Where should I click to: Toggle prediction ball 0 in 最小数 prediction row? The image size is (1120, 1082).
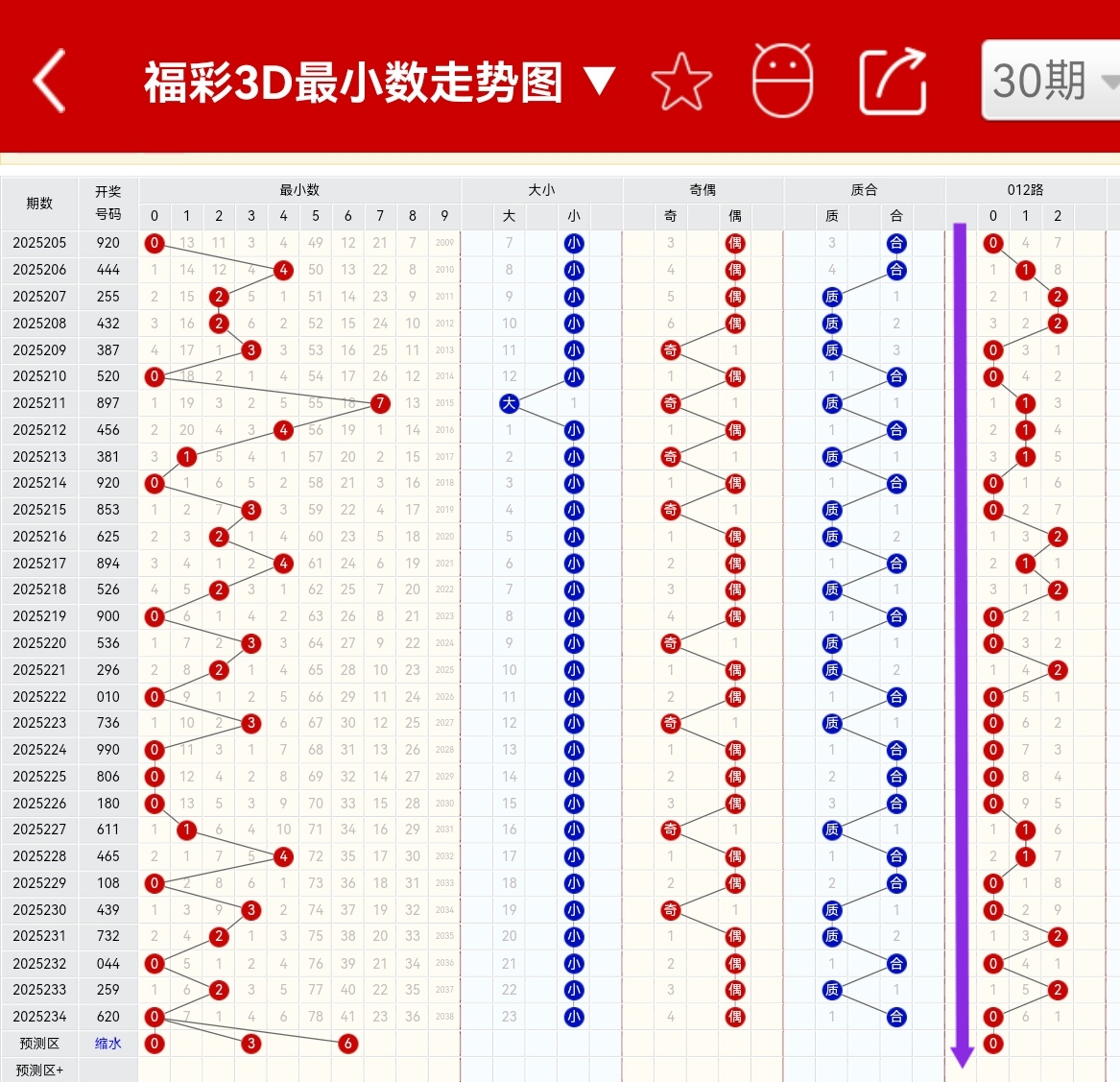(155, 1044)
